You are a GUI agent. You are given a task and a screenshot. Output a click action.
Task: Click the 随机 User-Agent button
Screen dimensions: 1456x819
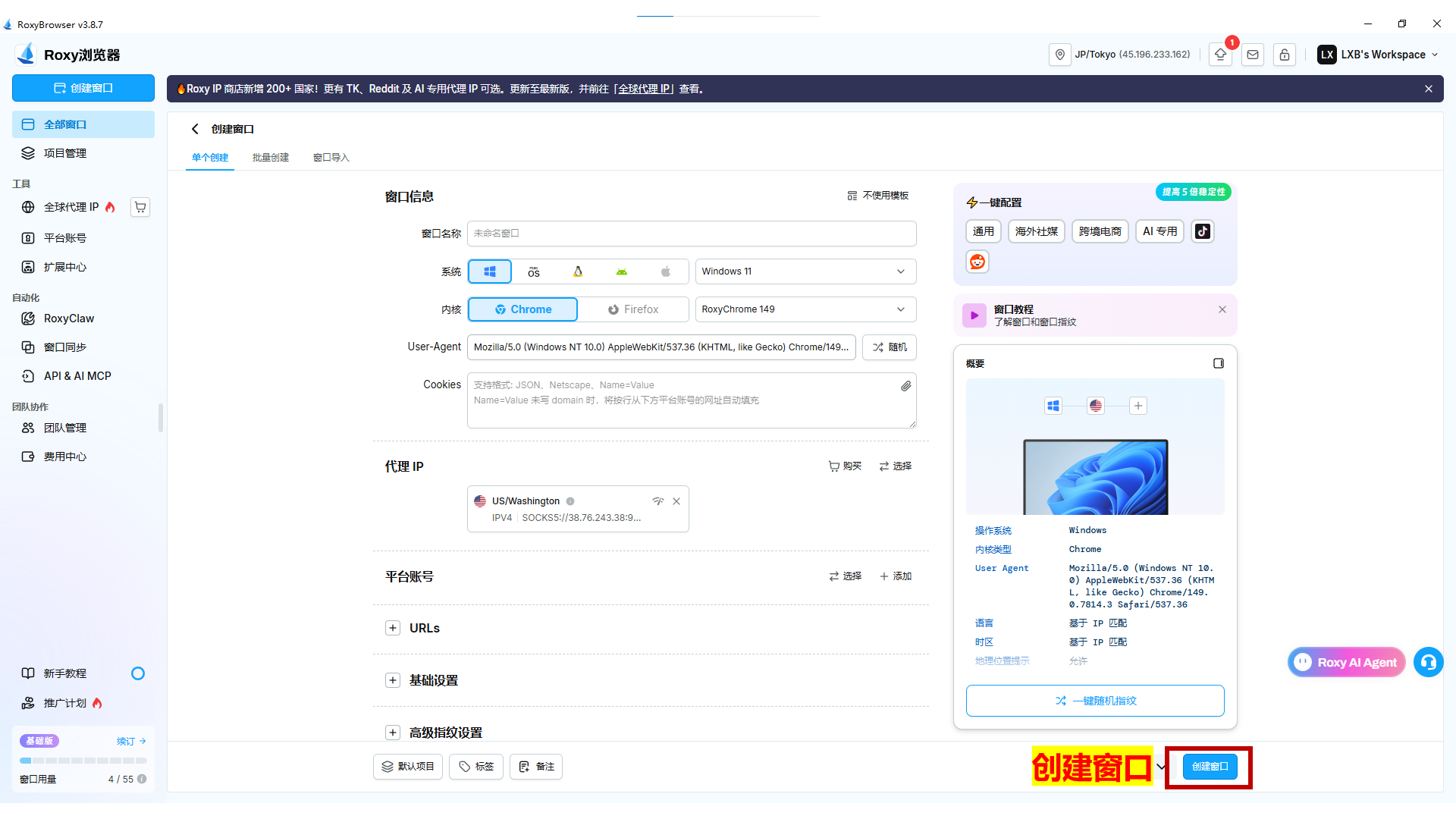890,347
